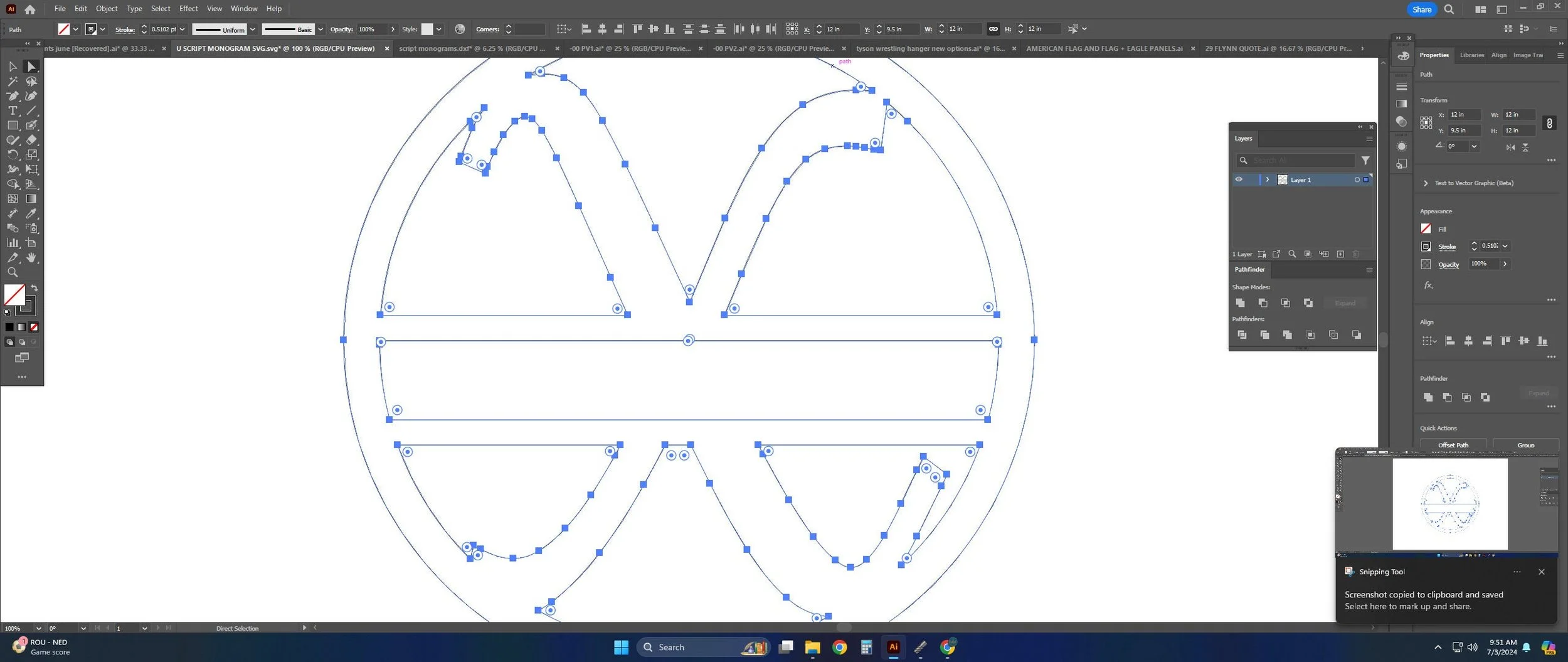Select the Artboard tool
The height and width of the screenshot is (662, 1568).
(x=31, y=243)
